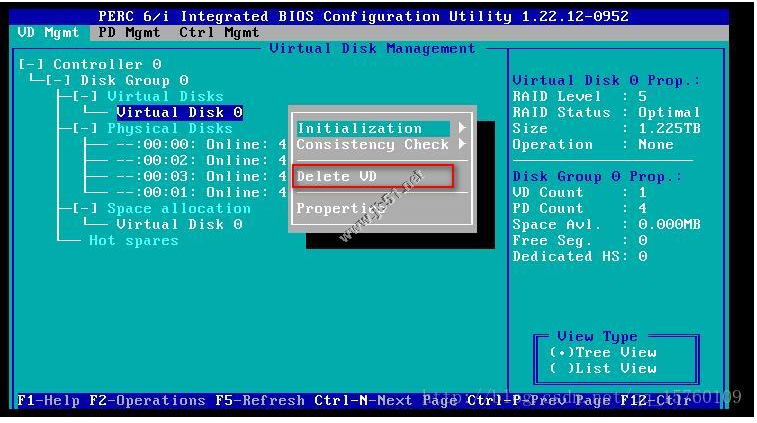Click the RAID Status Optimal value

click(669, 113)
